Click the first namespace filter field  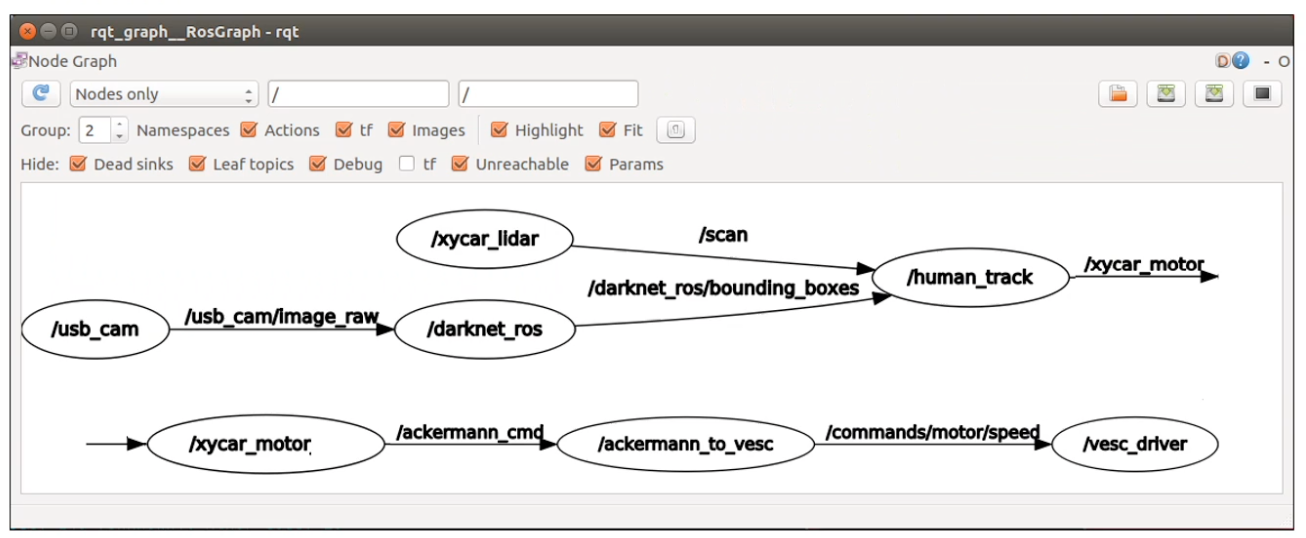tap(359, 94)
